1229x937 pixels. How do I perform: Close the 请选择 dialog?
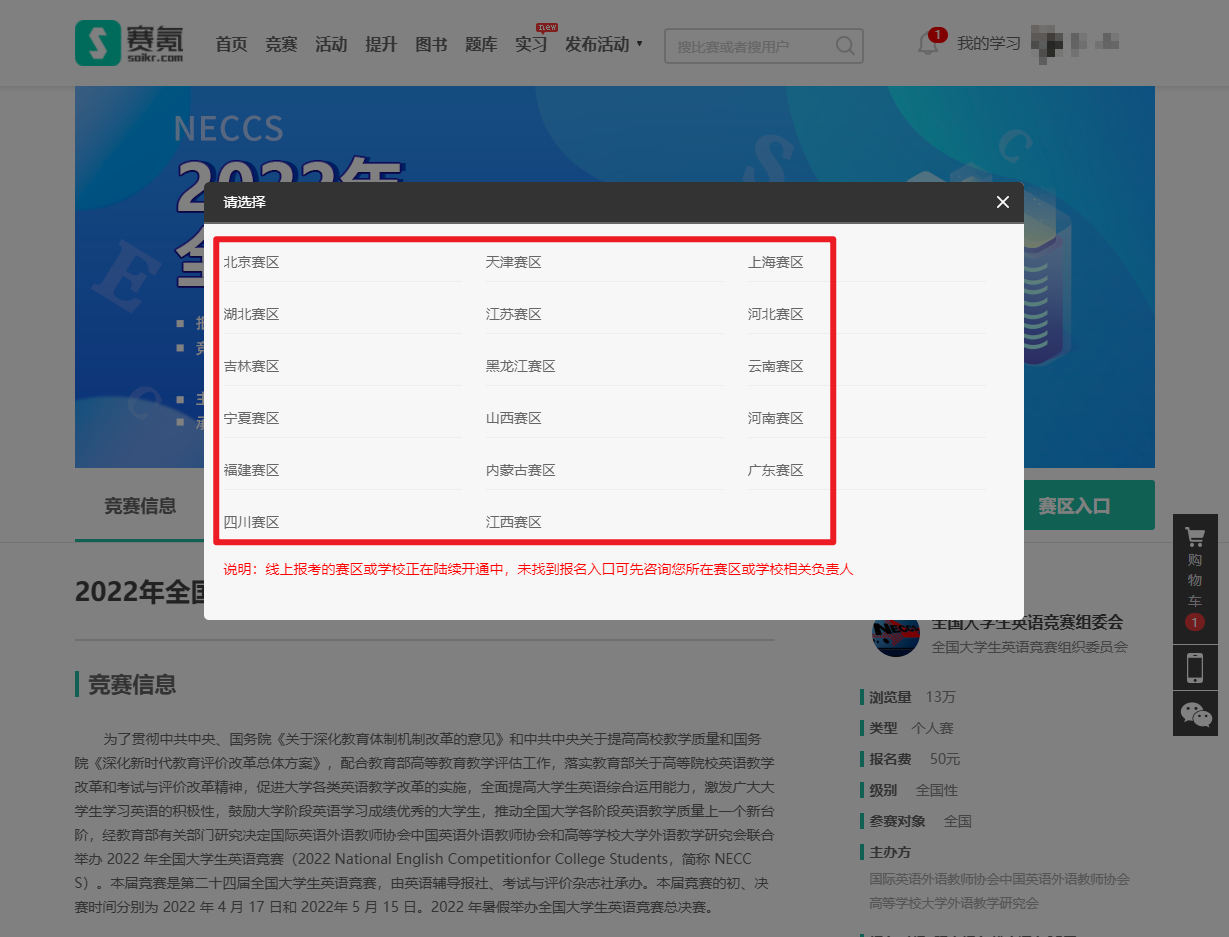pos(1003,202)
